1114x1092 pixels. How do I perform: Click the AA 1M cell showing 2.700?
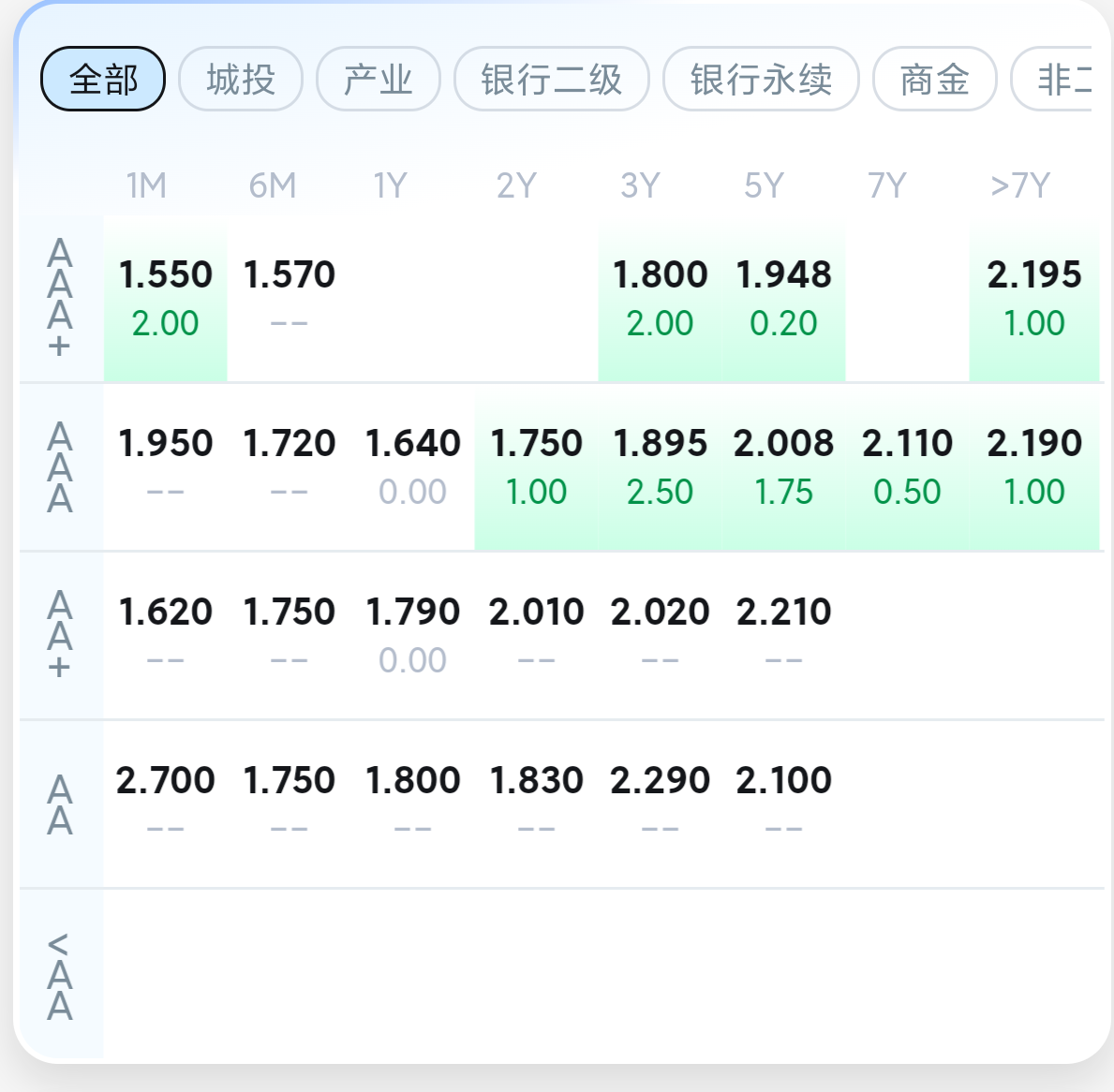(x=166, y=804)
